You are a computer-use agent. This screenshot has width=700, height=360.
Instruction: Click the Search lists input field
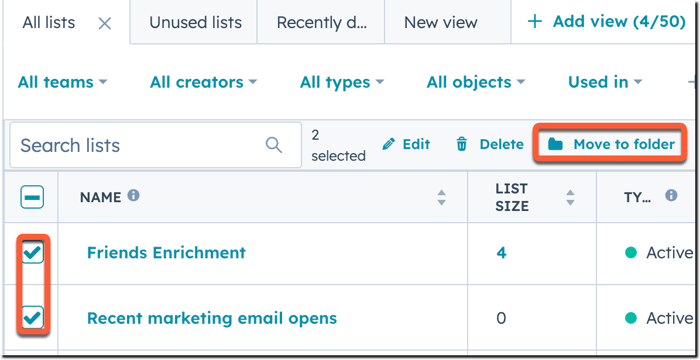click(x=155, y=145)
